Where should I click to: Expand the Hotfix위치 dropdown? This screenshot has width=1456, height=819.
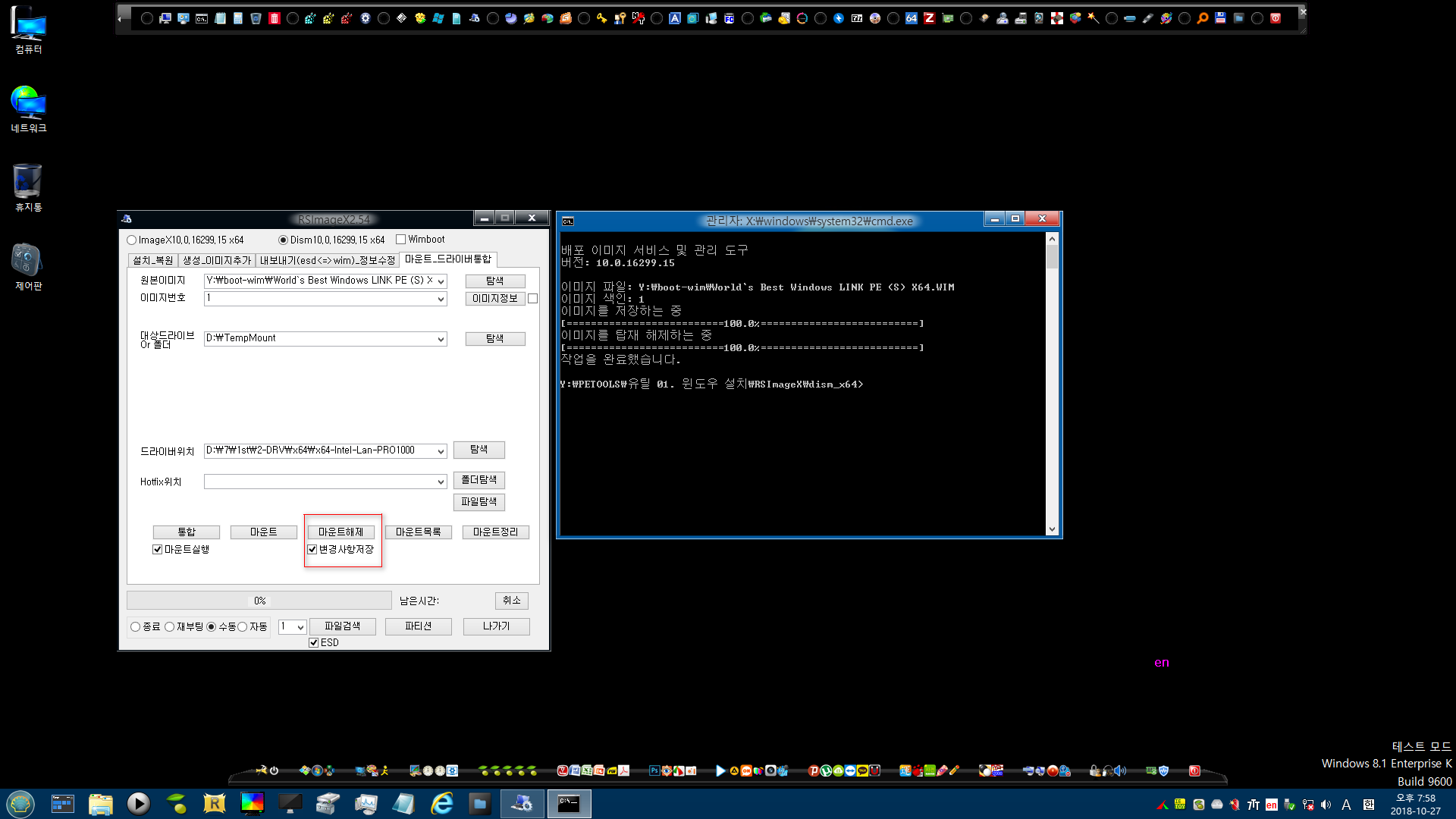tap(441, 482)
